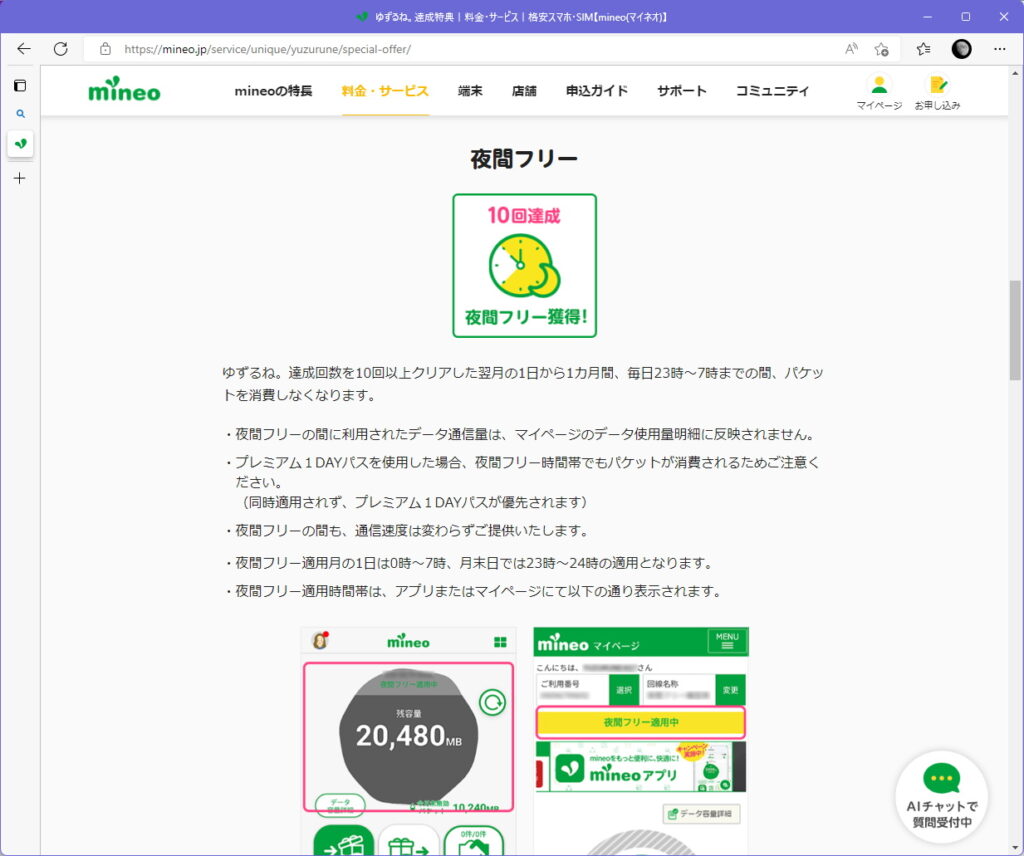Click the 20,480MB remaining data circle
This screenshot has height=856, width=1024.
409,736
